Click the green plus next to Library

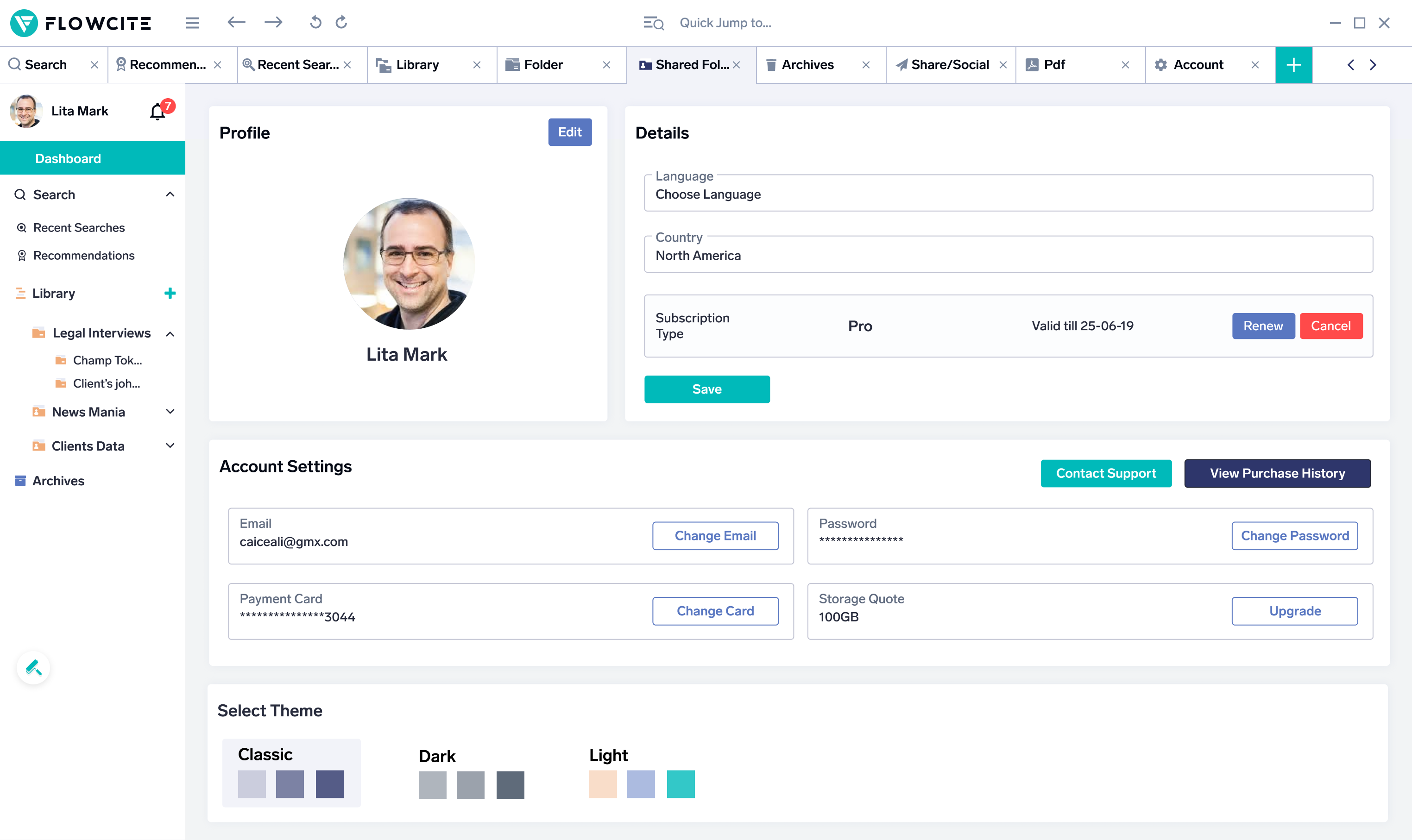170,293
